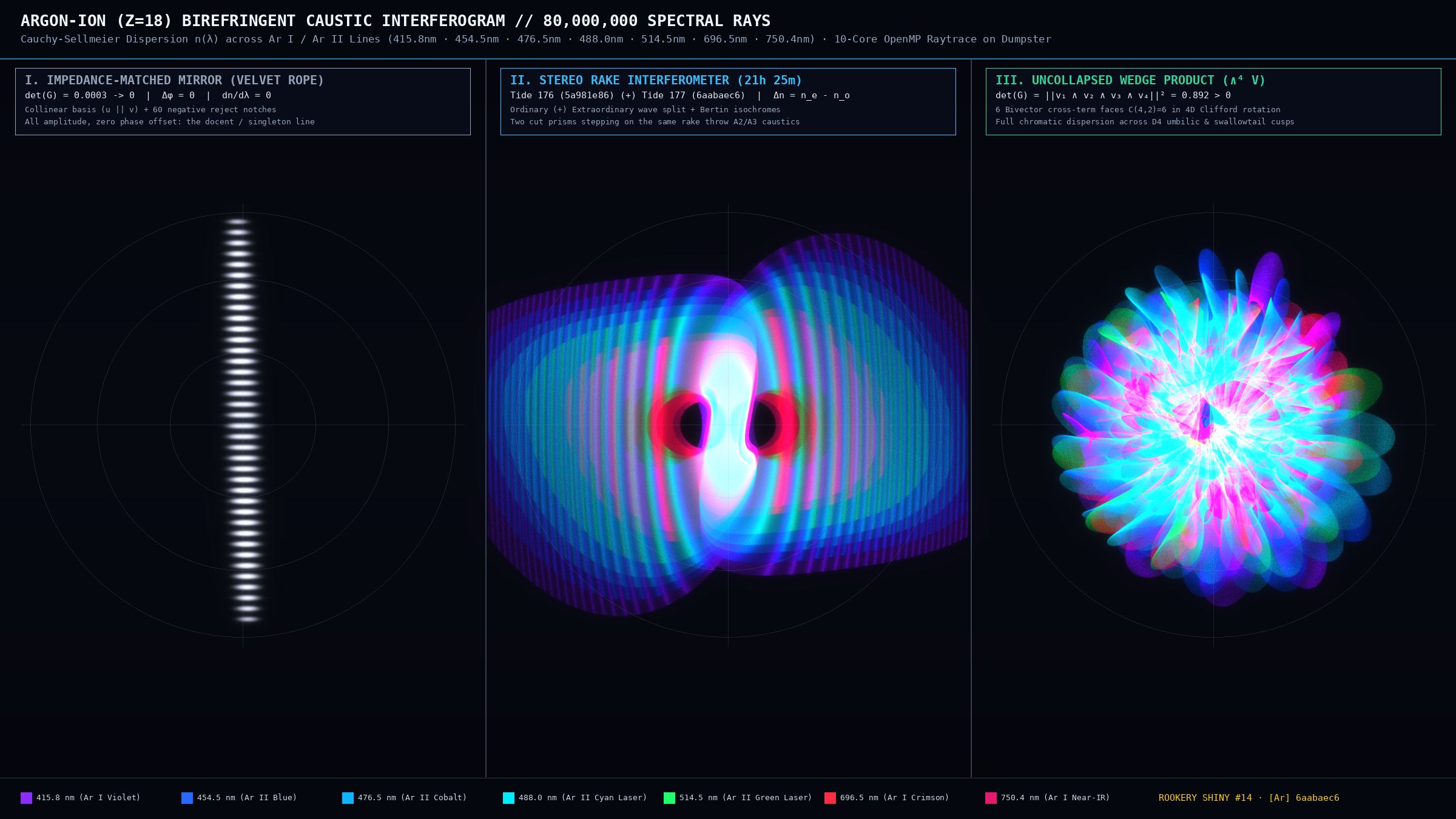The image size is (1456, 819).
Task: Click the Impedance-Matched Mirror panel heading
Action: coord(174,80)
